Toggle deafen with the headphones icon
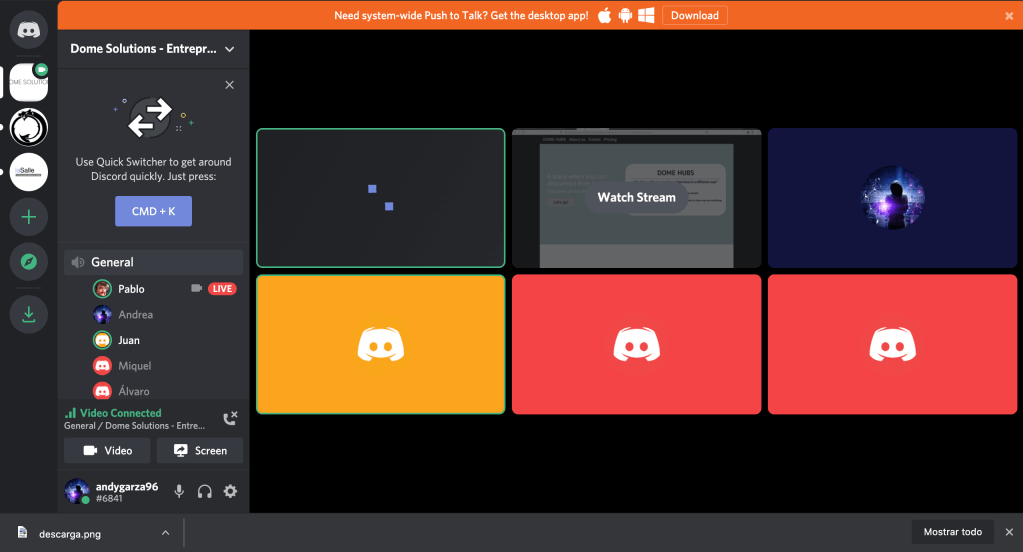 point(205,491)
